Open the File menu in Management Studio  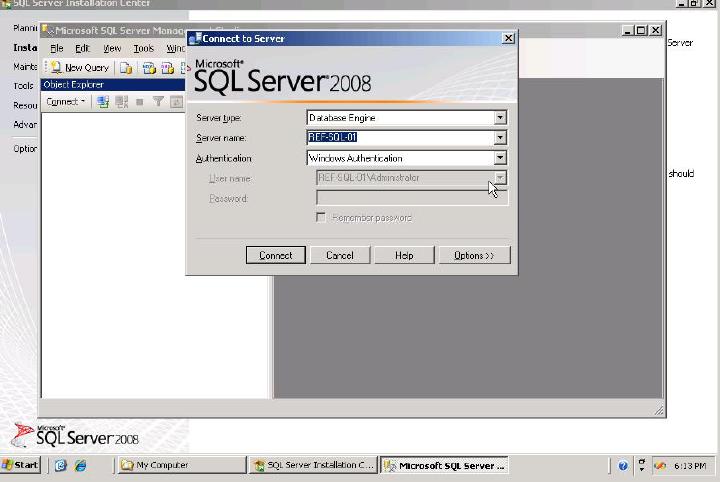(56, 48)
